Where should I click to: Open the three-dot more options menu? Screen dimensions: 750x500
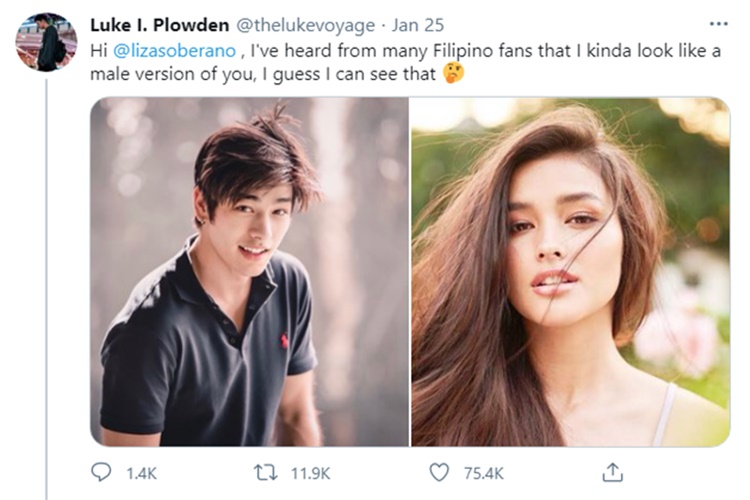click(718, 23)
